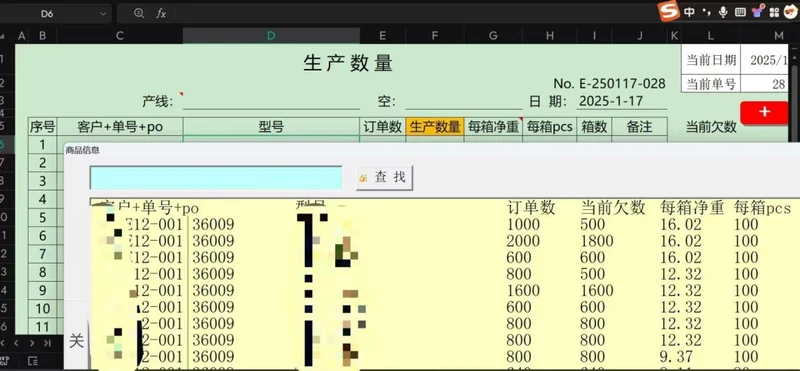
Task: Click the list panel icon in status bar
Action: coord(32,361)
